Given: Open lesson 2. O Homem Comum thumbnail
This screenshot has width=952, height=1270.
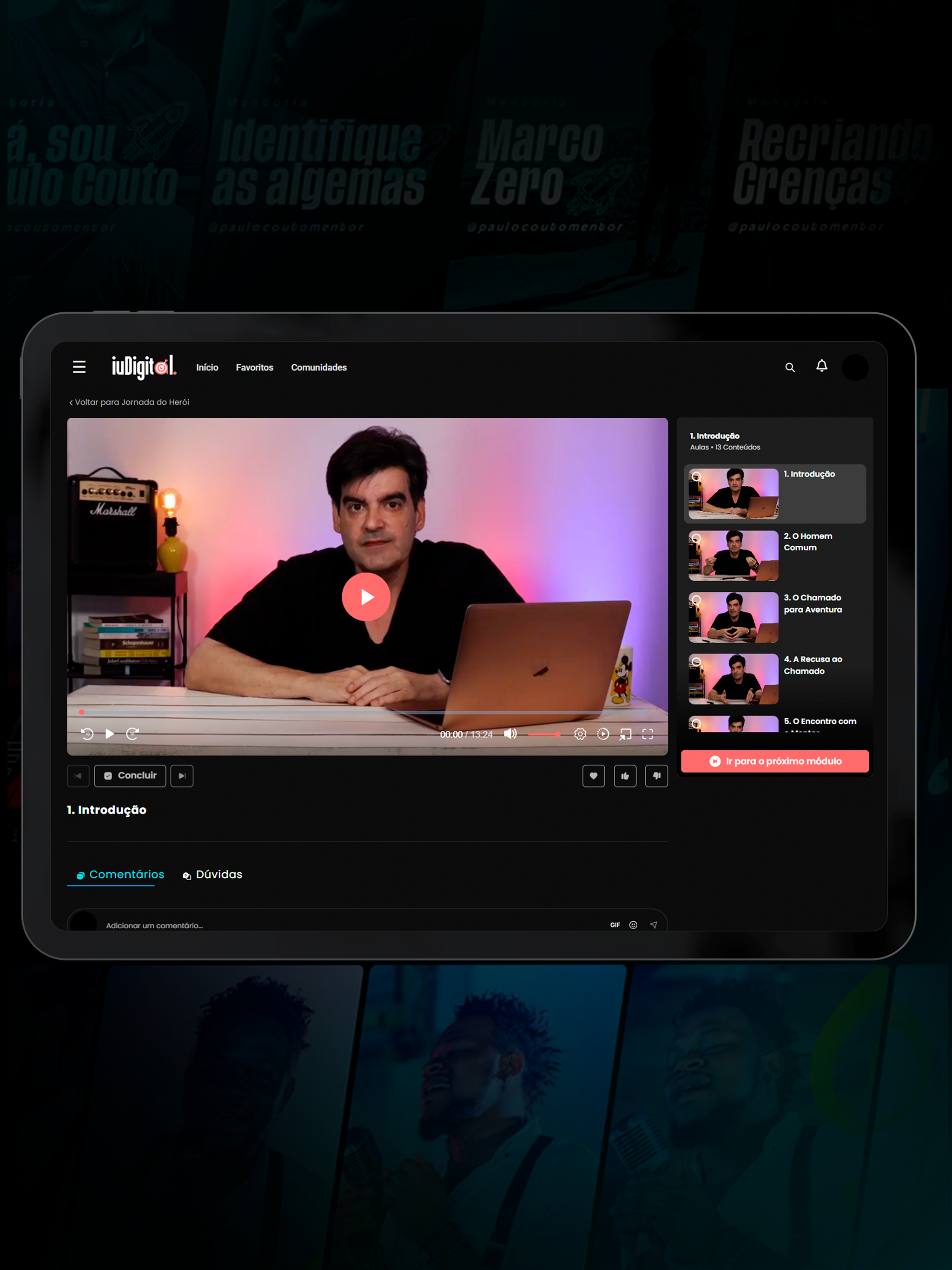Looking at the screenshot, I should [733, 555].
